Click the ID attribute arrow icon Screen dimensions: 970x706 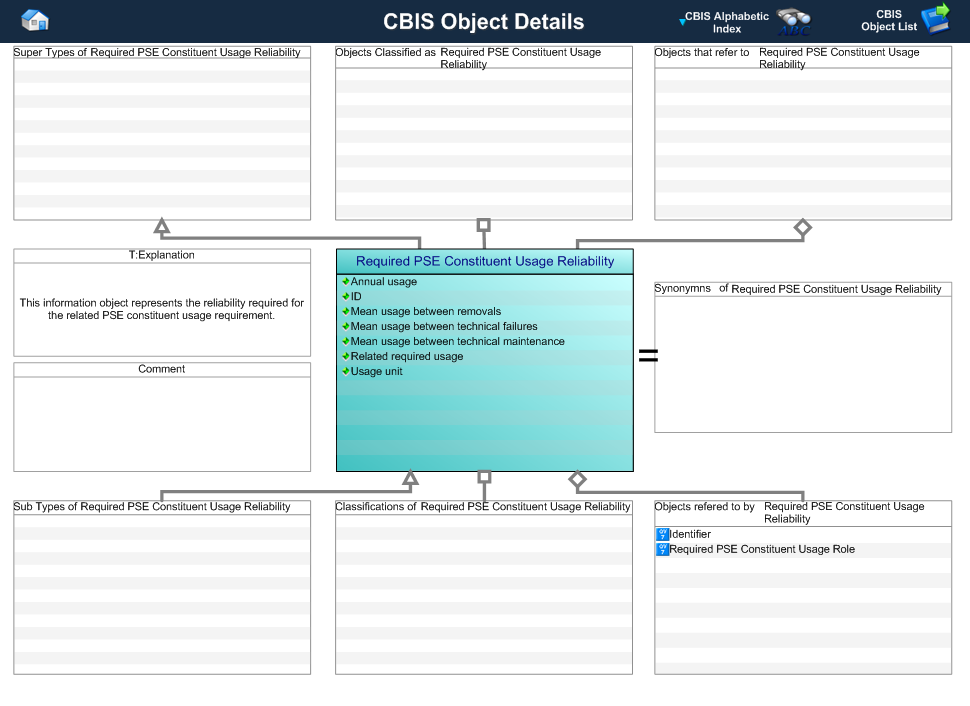tap(346, 296)
